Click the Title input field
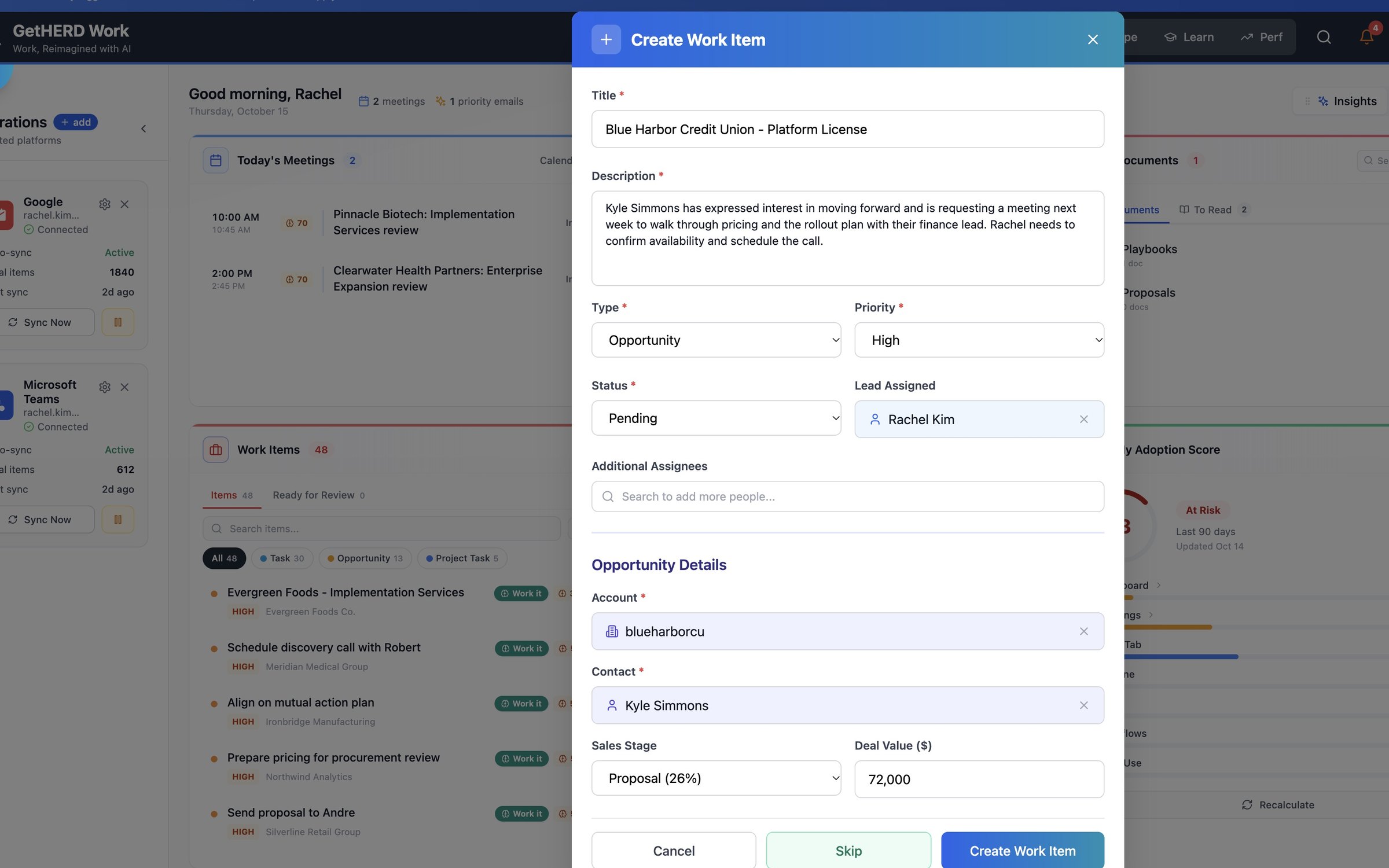The image size is (1389, 868). 847,129
